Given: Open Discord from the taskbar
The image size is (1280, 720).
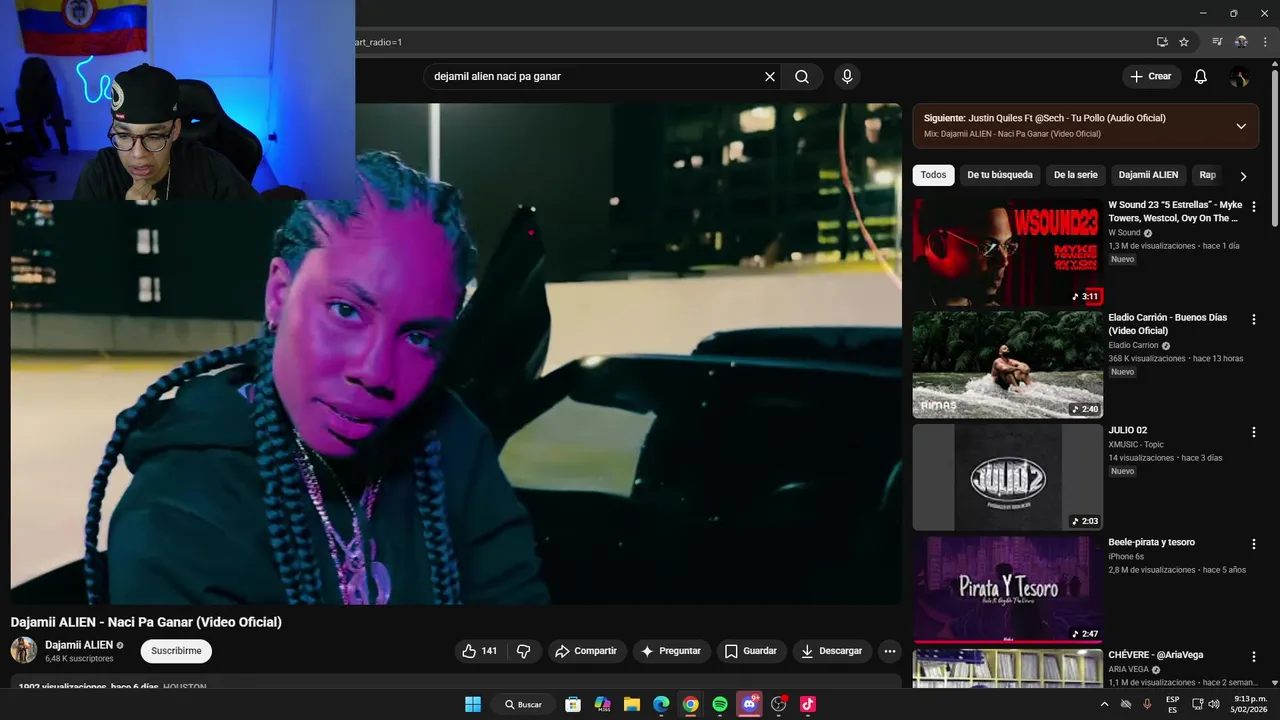Looking at the screenshot, I should 749,704.
